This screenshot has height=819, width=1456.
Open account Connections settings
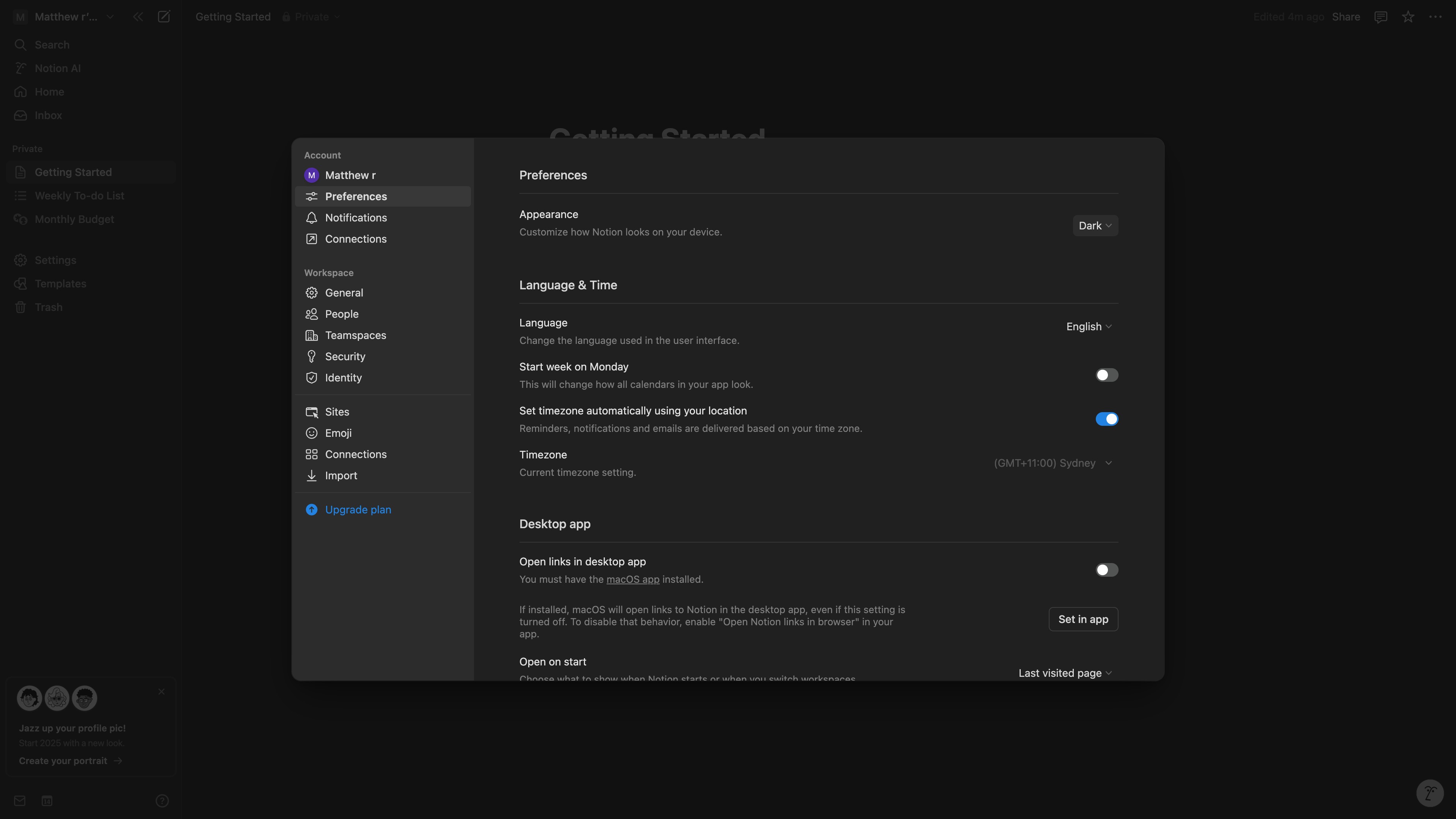[383, 239]
